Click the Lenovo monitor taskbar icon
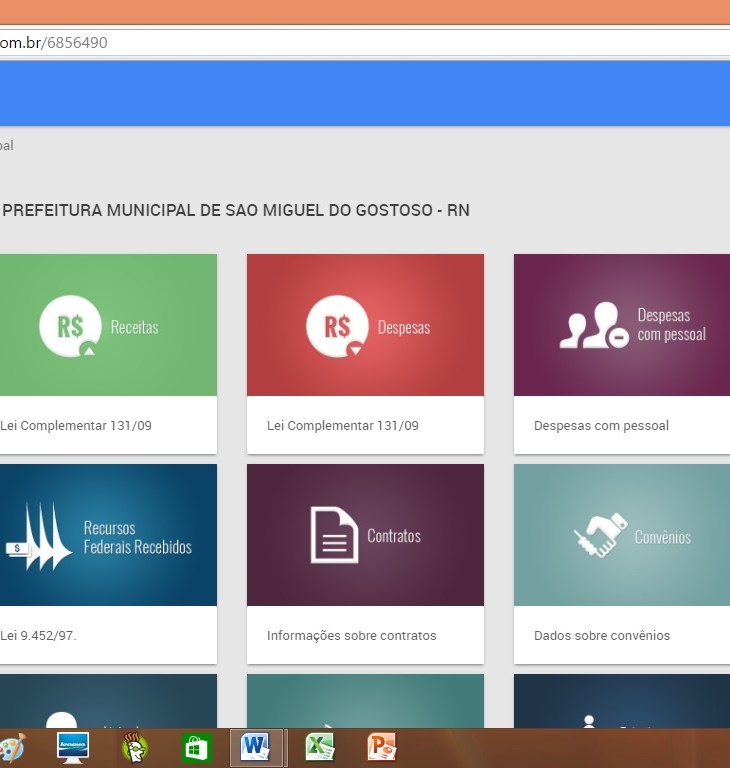This screenshot has width=730, height=768. coord(72,747)
